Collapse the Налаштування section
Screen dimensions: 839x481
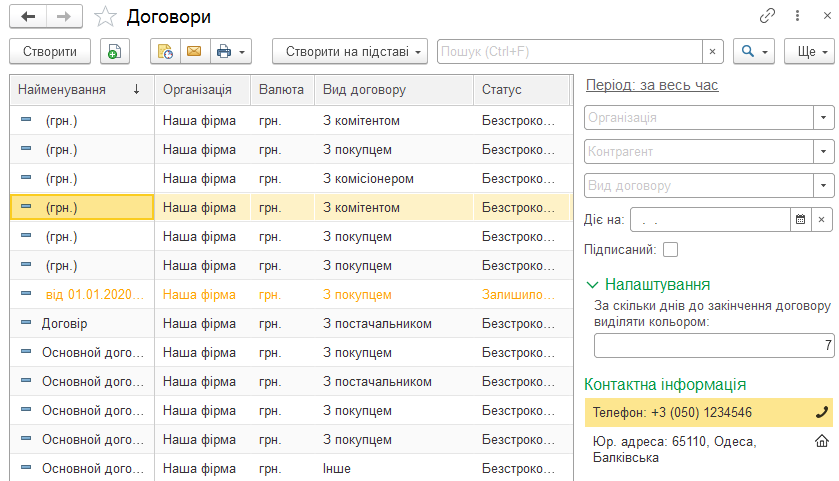coord(592,285)
